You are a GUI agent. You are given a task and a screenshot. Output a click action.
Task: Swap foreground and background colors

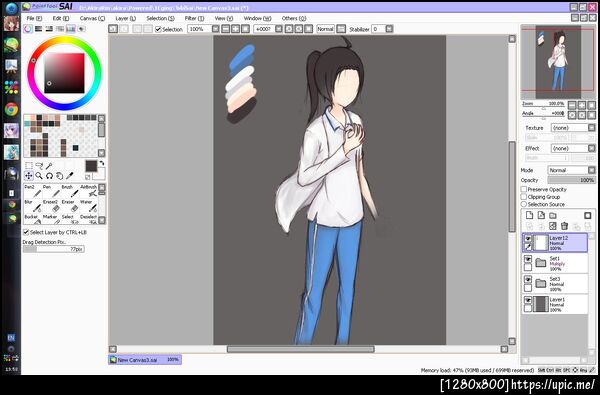[x=102, y=163]
